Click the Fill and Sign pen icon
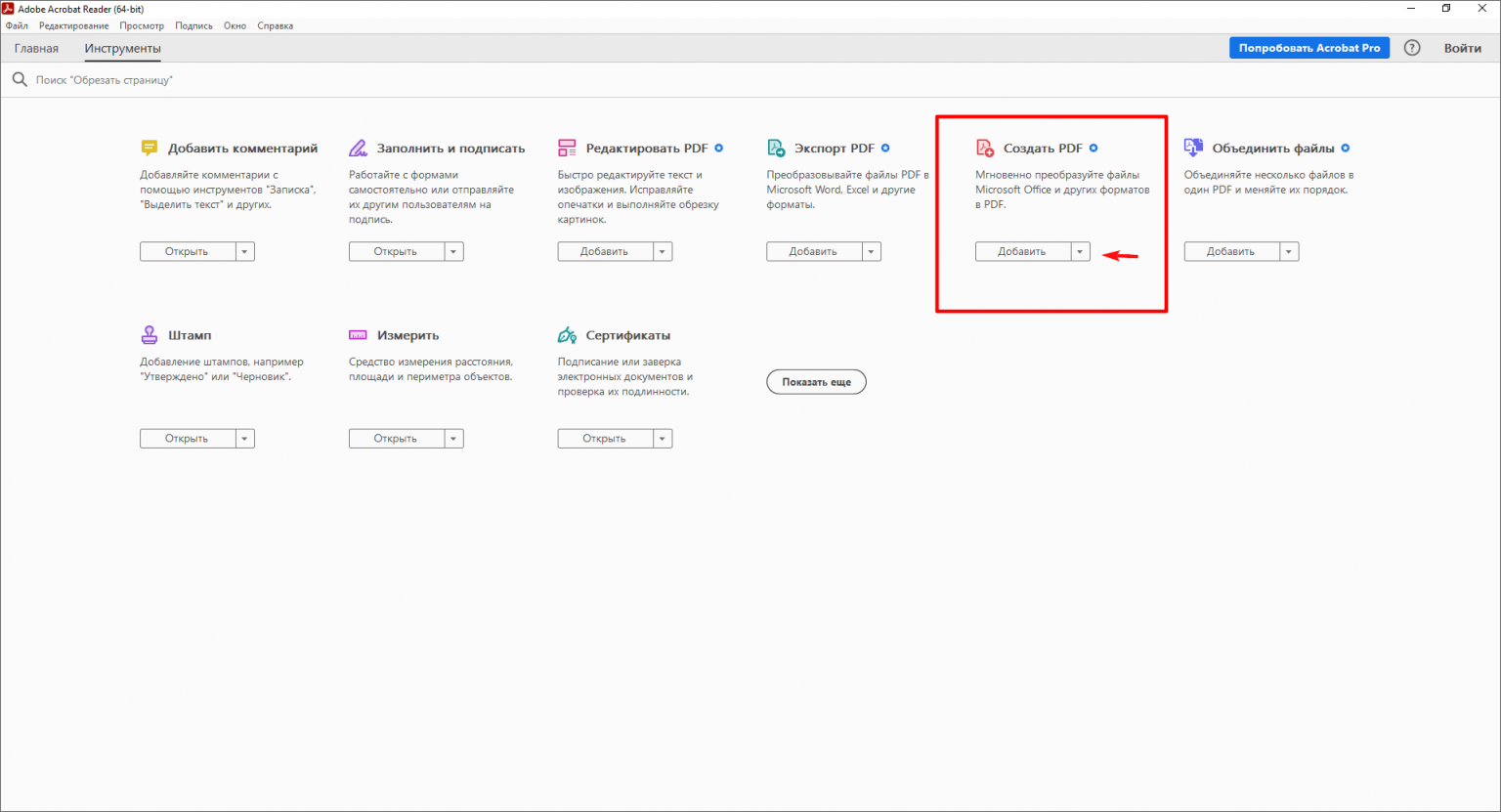The image size is (1501, 812). click(359, 149)
